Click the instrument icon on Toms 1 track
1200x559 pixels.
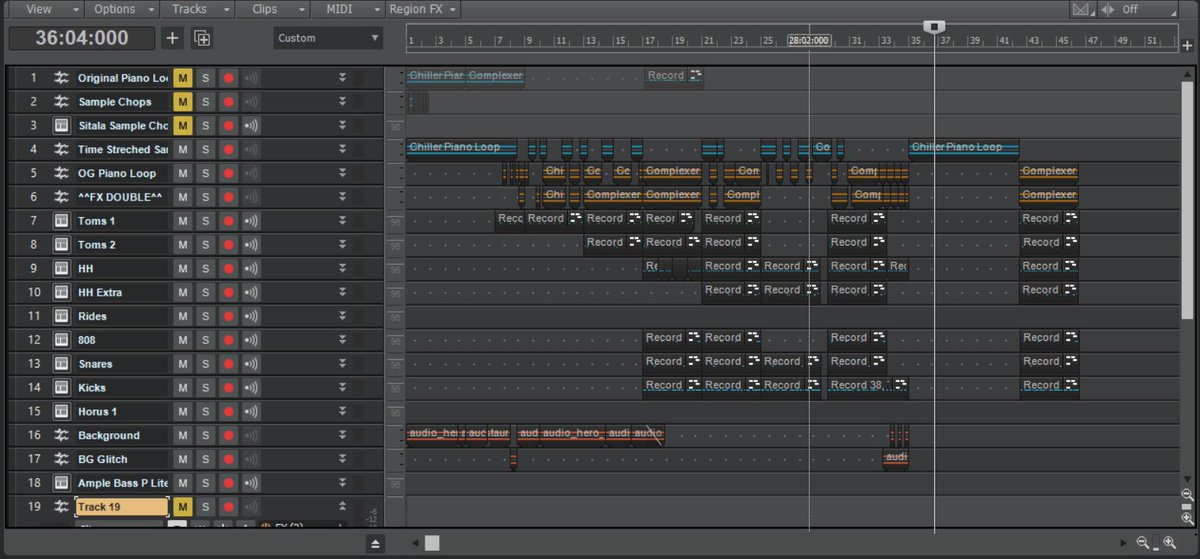click(x=61, y=221)
